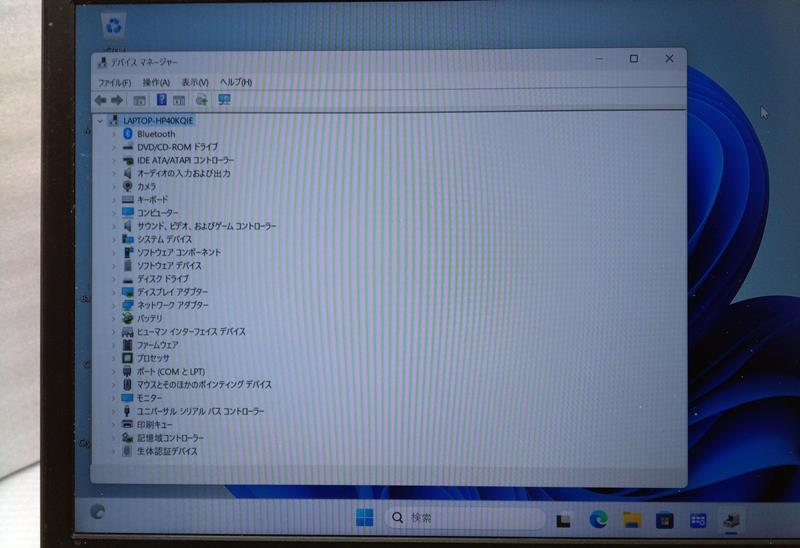The height and width of the screenshot is (548, 800).
Task: Select the システム デバイス item
Action: [164, 239]
